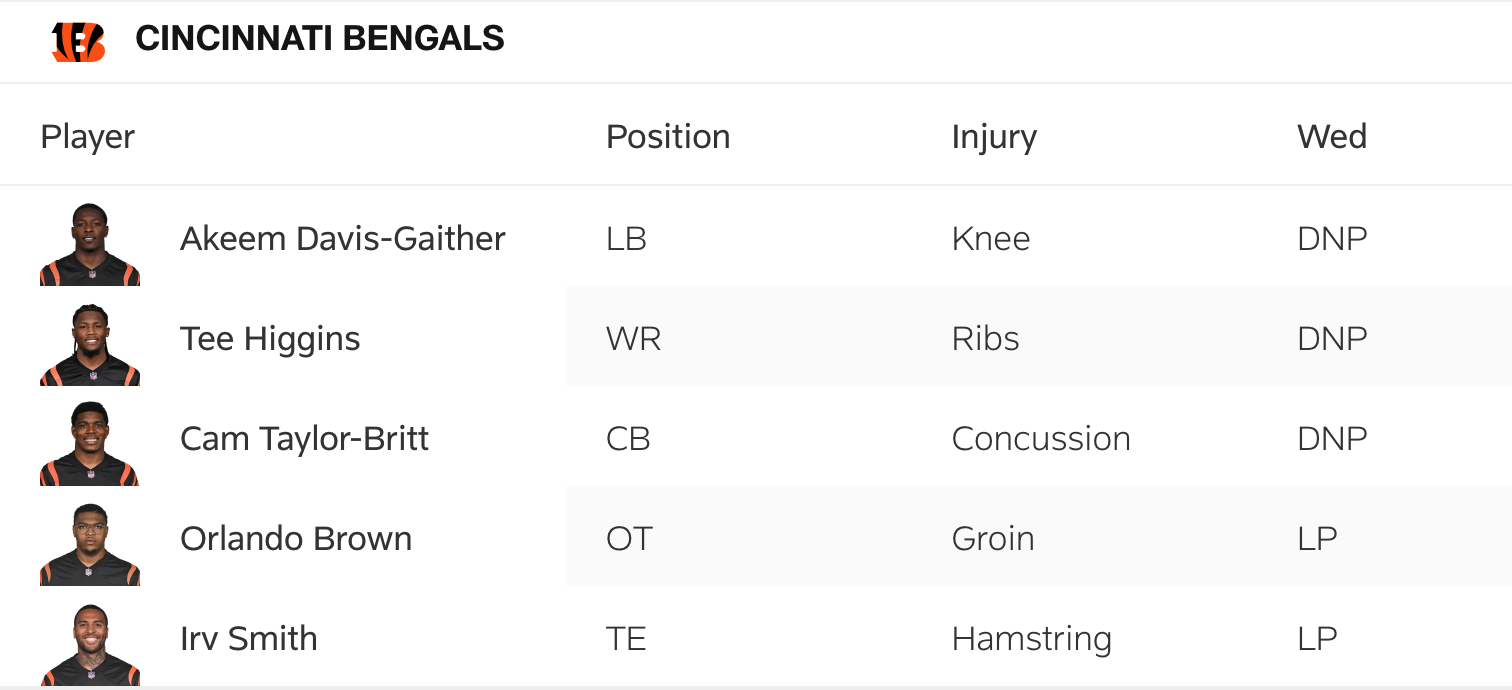Image resolution: width=1512 pixels, height=690 pixels.
Task: Click Tee Higgins' headshot photo
Action: tap(90, 344)
